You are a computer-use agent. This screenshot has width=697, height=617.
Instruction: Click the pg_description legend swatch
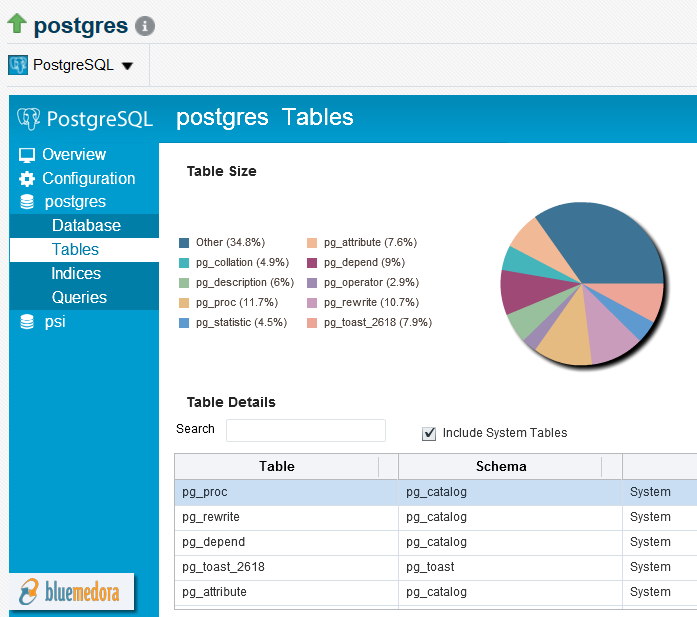(x=184, y=283)
